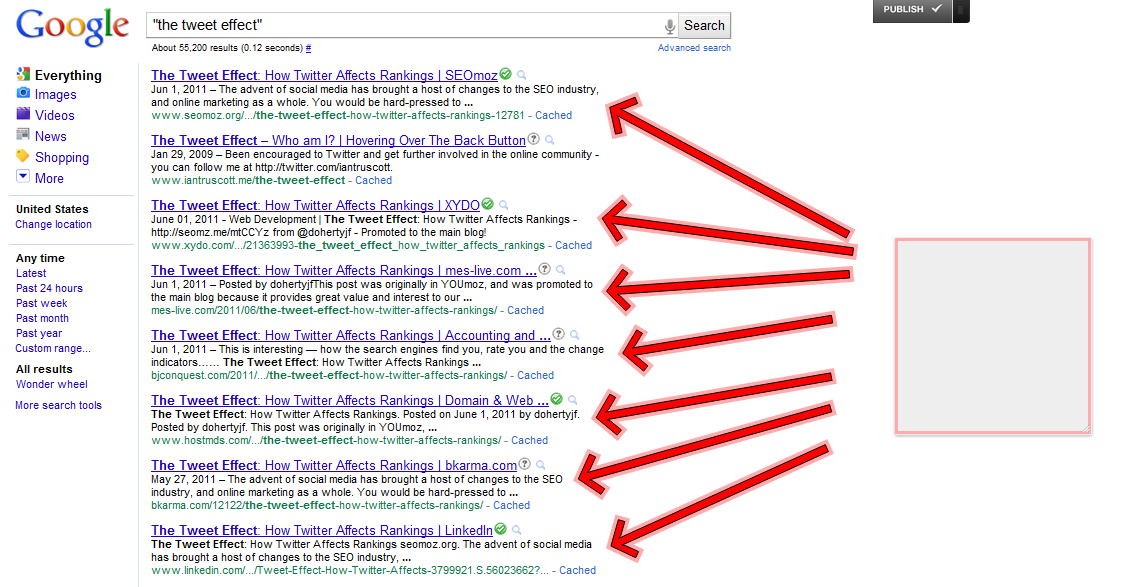Screen dimensions: 1125x587
Task: Click the # link after results count
Action: 309,48
